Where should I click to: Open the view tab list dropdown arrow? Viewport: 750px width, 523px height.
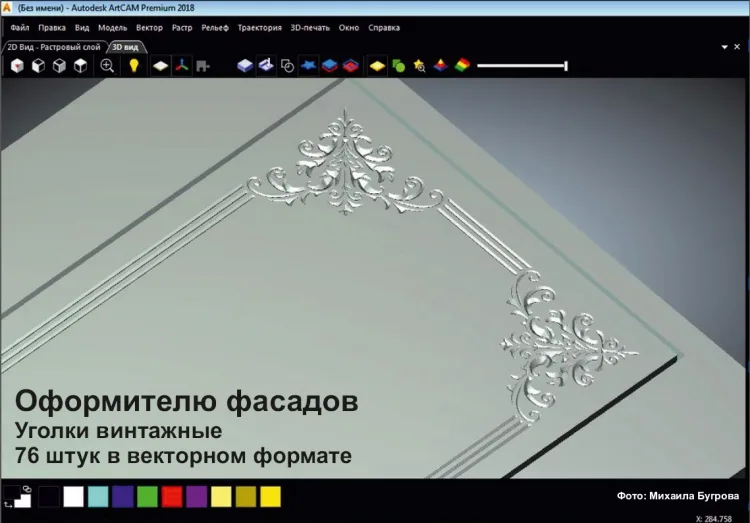coord(724,47)
